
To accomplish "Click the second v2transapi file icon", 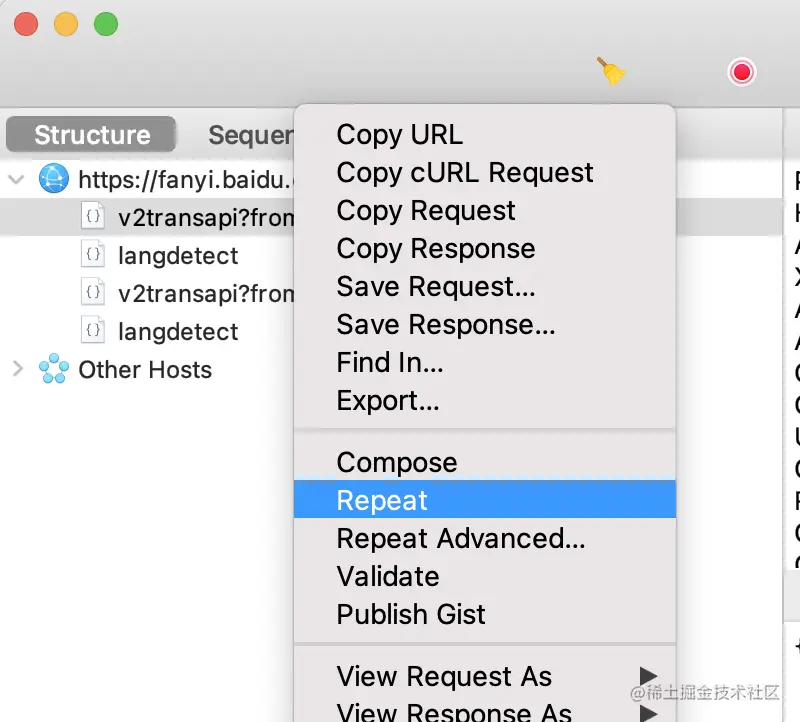I will 93,293.
